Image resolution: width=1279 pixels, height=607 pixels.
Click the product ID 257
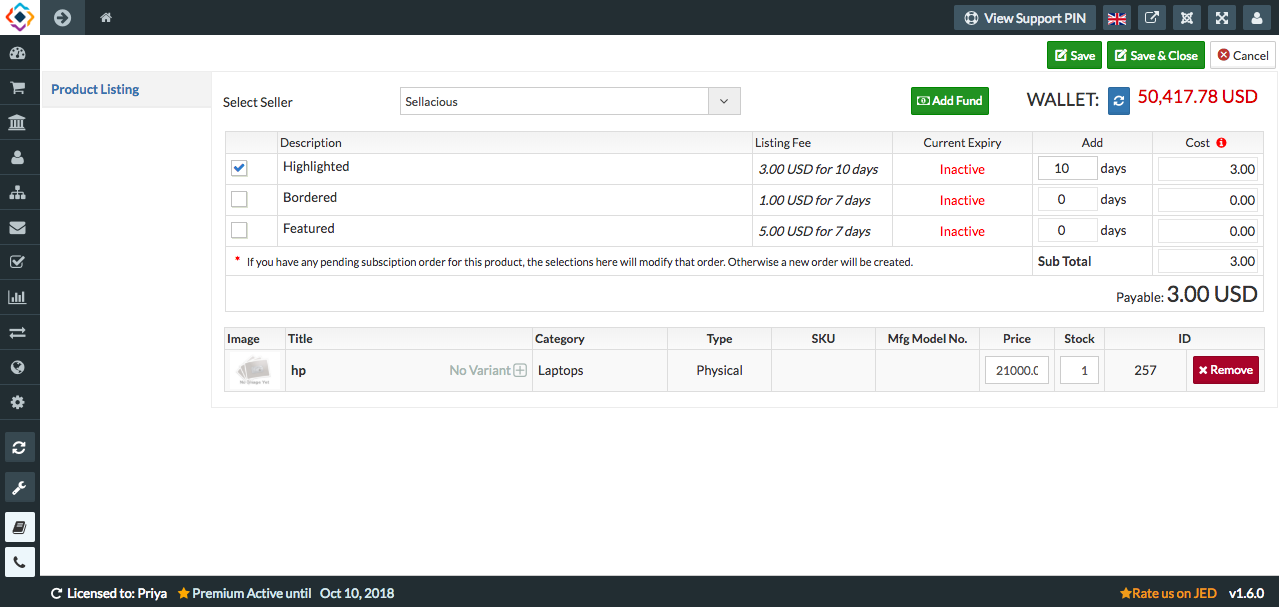click(x=1145, y=370)
